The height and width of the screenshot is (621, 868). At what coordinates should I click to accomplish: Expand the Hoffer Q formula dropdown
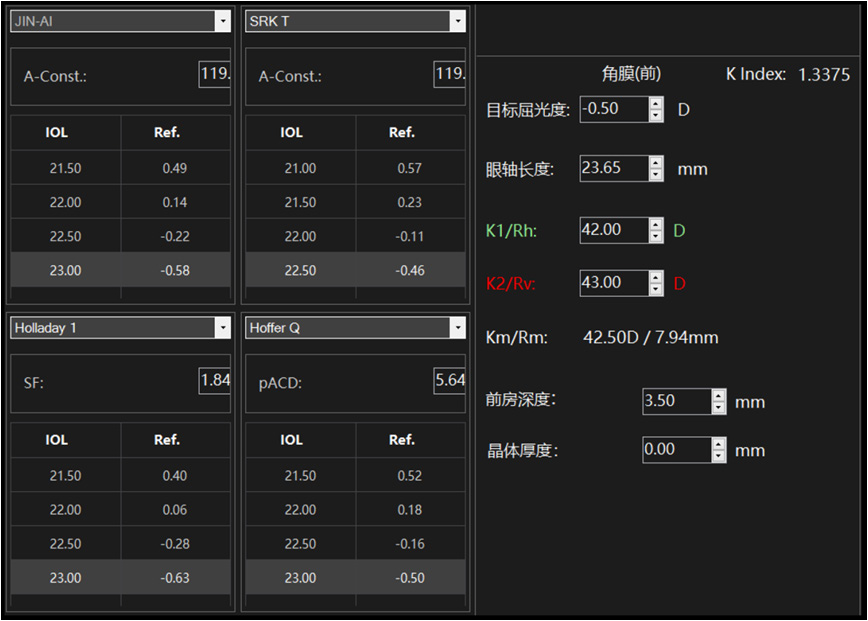457,328
